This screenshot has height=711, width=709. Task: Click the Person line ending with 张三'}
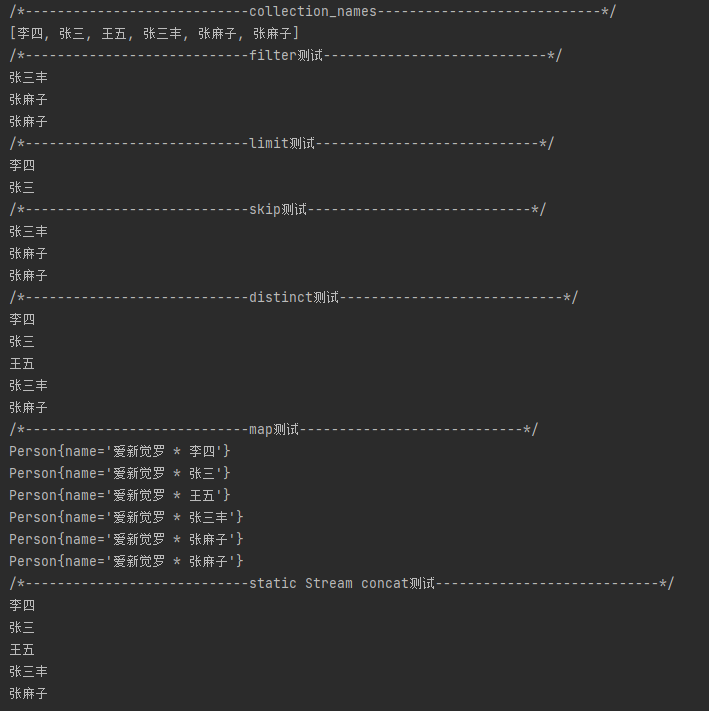[x=120, y=474]
